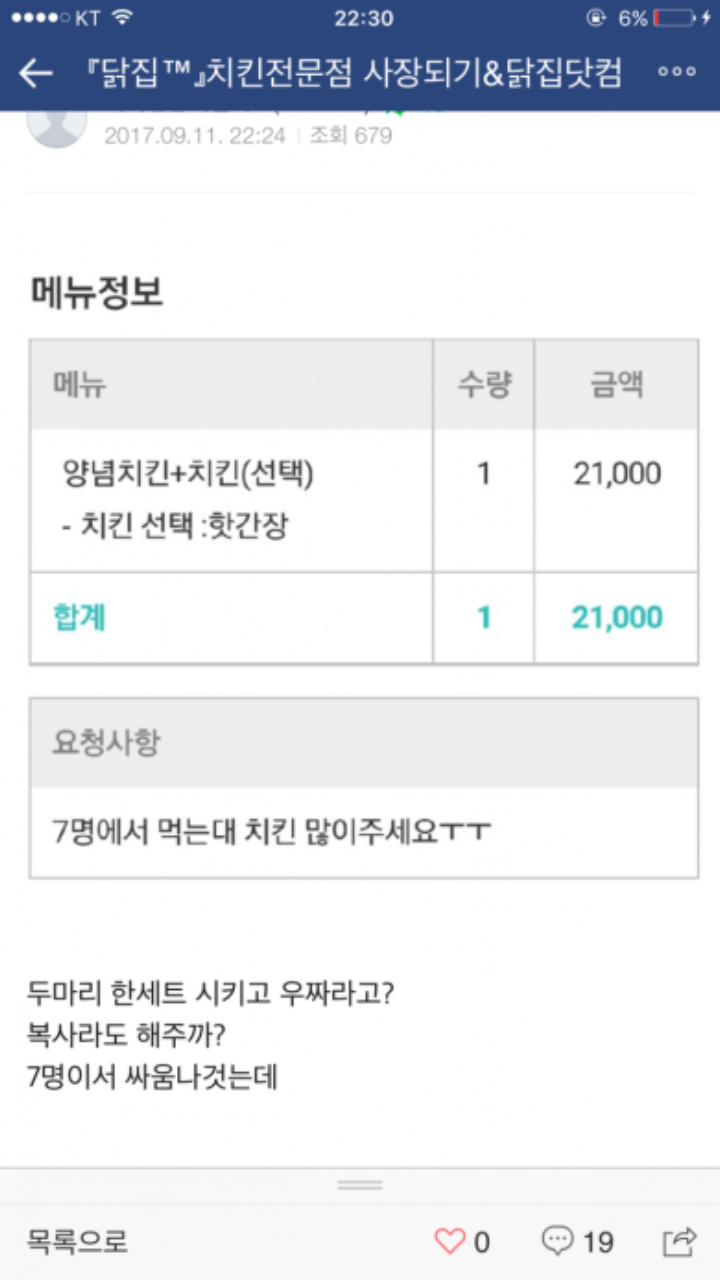This screenshot has width=720, height=1280.
Task: Tap the 합계 total row label
Action: pos(80,617)
